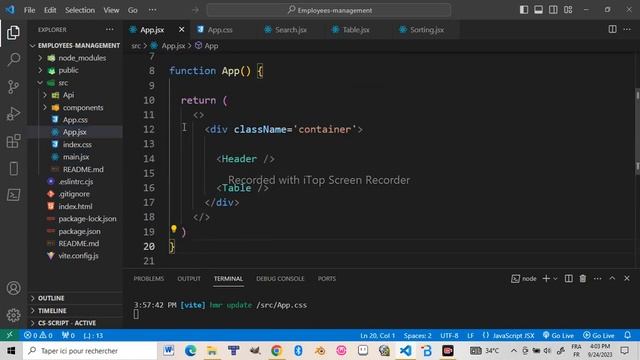Click Windows taskbar search box
Image resolution: width=640 pixels, height=360 pixels.
tap(90, 351)
